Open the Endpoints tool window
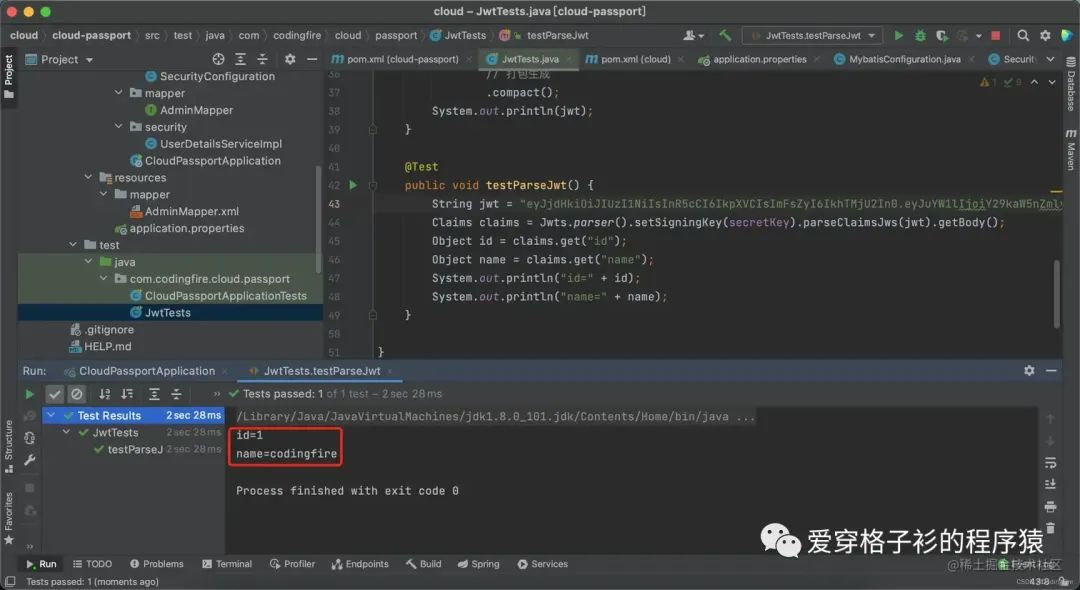This screenshot has height=590, width=1080. click(360, 563)
